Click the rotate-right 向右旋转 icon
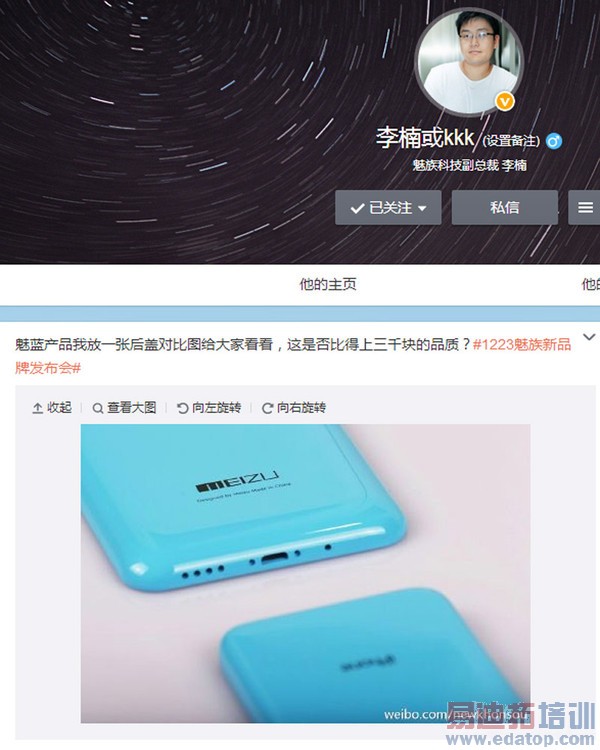This screenshot has width=600, height=750. click(x=267, y=408)
